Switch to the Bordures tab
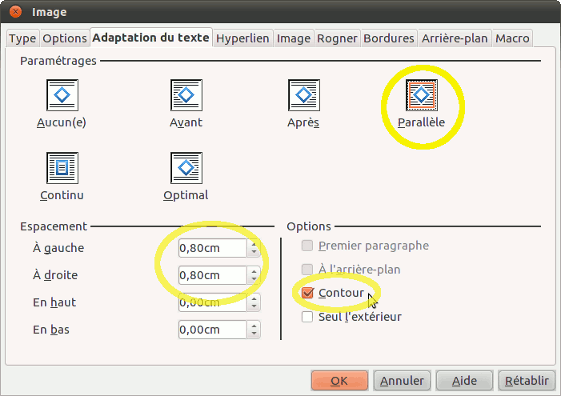The height and width of the screenshot is (396, 561). 389,38
